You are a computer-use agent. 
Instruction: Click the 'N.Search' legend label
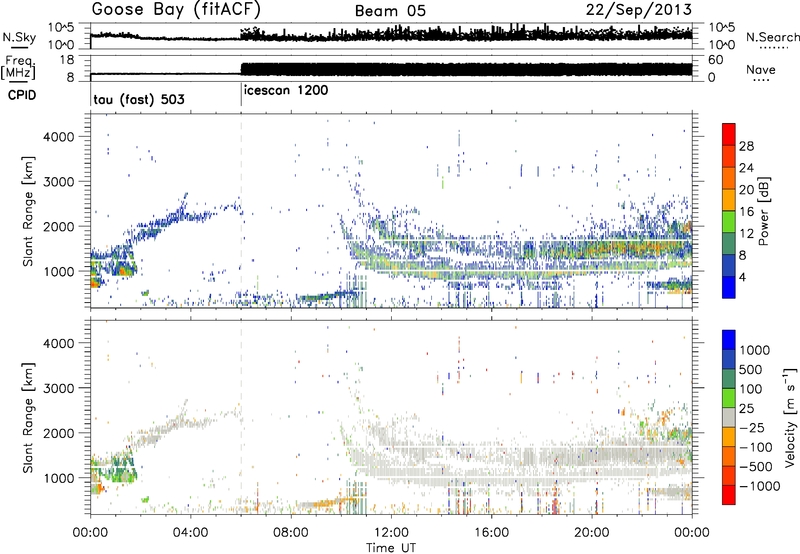(x=773, y=37)
